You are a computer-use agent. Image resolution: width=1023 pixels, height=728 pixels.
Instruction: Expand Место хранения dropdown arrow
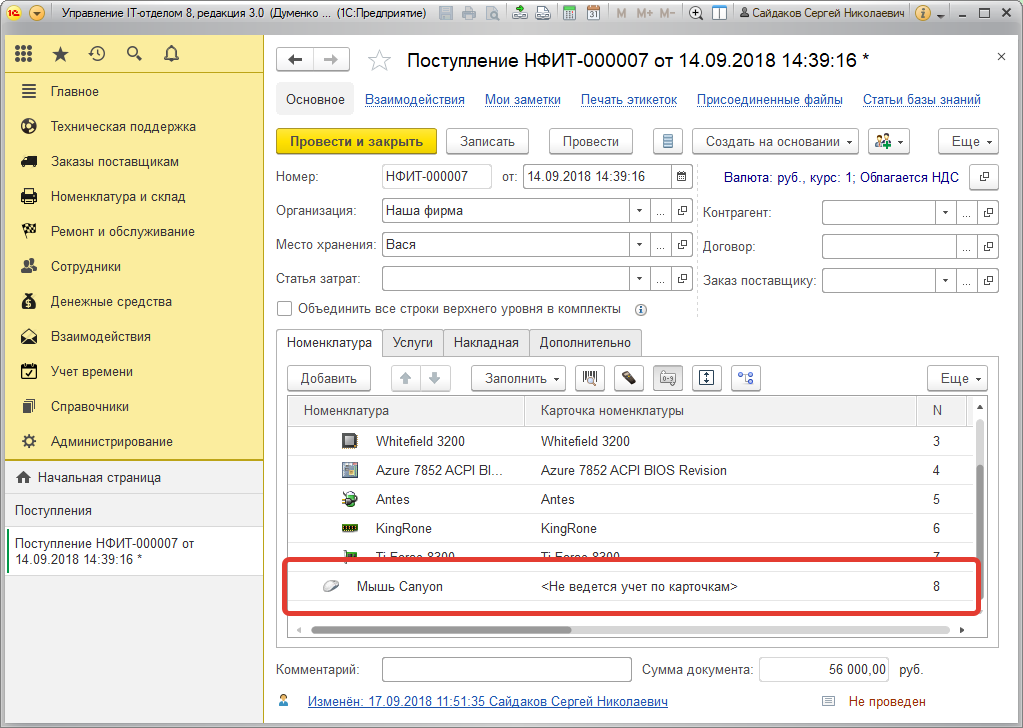[639, 245]
